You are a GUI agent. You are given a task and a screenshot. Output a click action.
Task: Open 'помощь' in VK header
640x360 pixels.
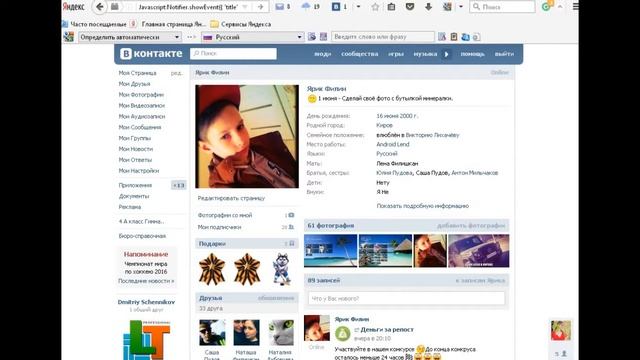pos(473,54)
